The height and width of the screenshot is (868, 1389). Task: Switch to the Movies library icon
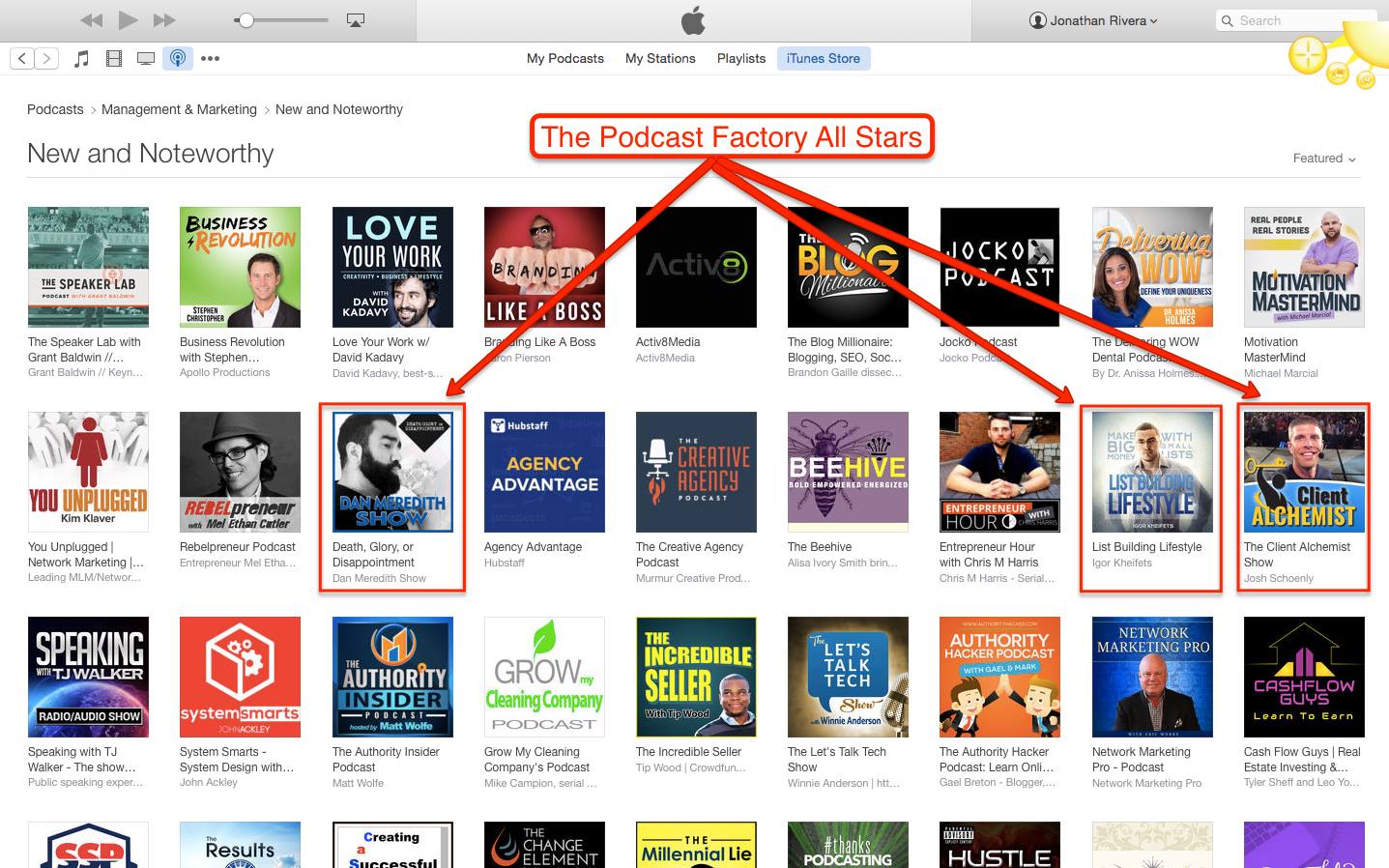click(x=114, y=58)
